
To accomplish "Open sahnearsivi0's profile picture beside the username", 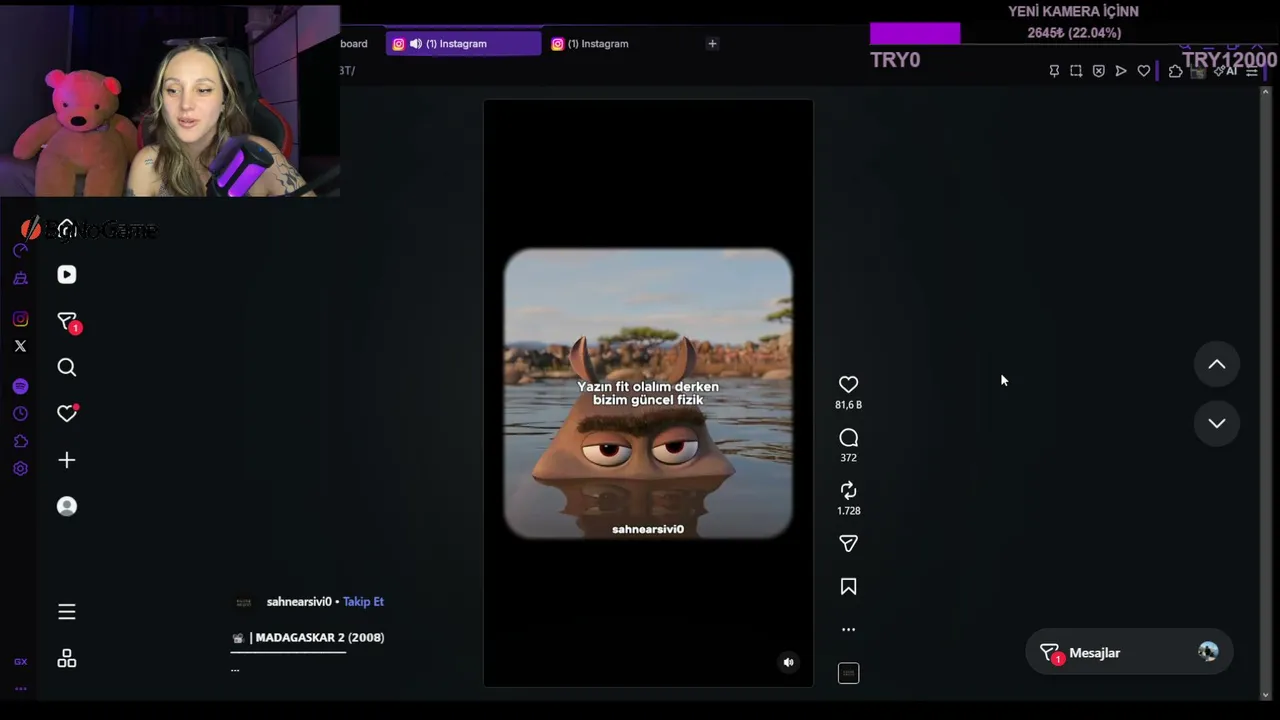I will 243,602.
